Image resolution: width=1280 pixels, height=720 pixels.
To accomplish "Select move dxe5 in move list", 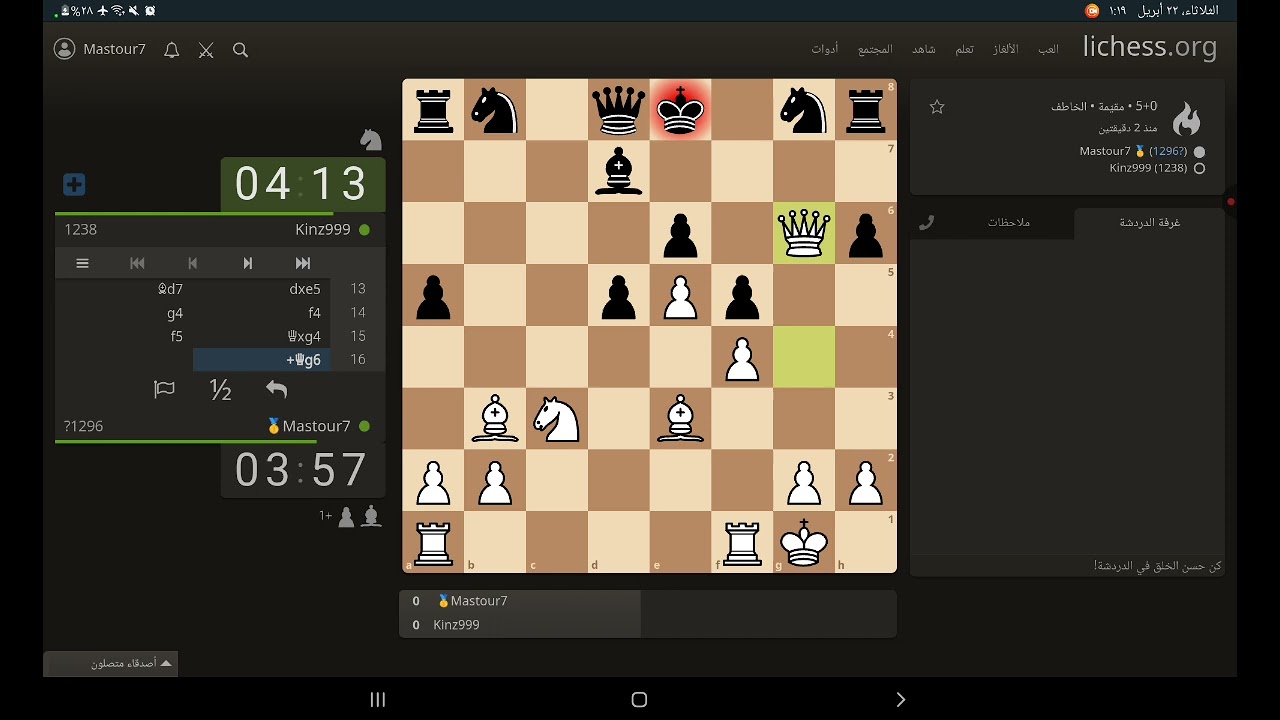I will click(262, 289).
